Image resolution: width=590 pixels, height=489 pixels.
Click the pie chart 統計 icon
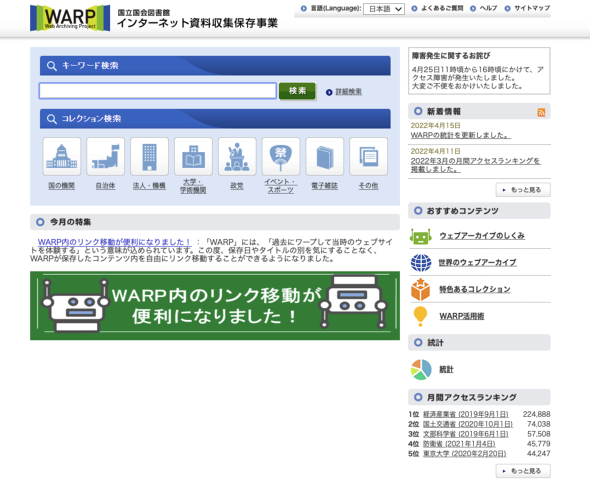click(x=421, y=369)
